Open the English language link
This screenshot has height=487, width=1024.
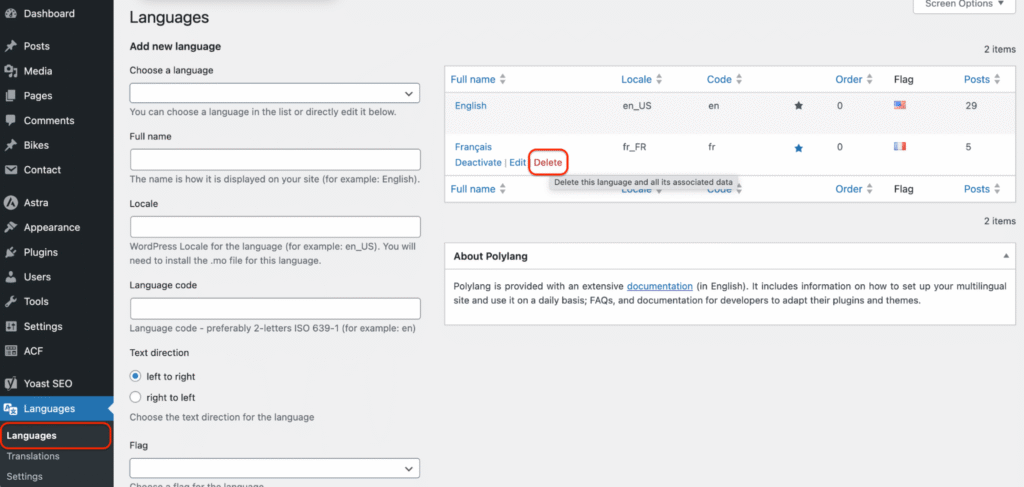click(470, 106)
